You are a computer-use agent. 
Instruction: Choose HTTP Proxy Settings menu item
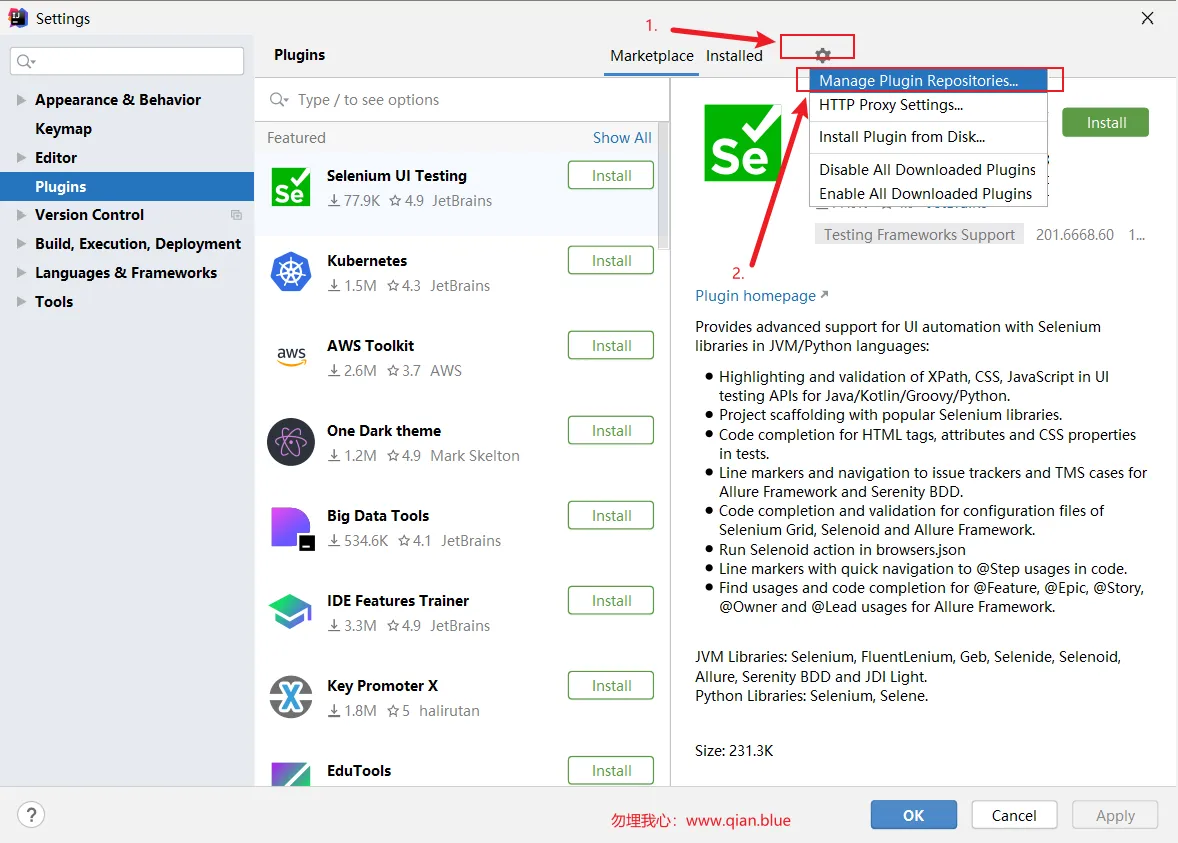click(x=928, y=104)
